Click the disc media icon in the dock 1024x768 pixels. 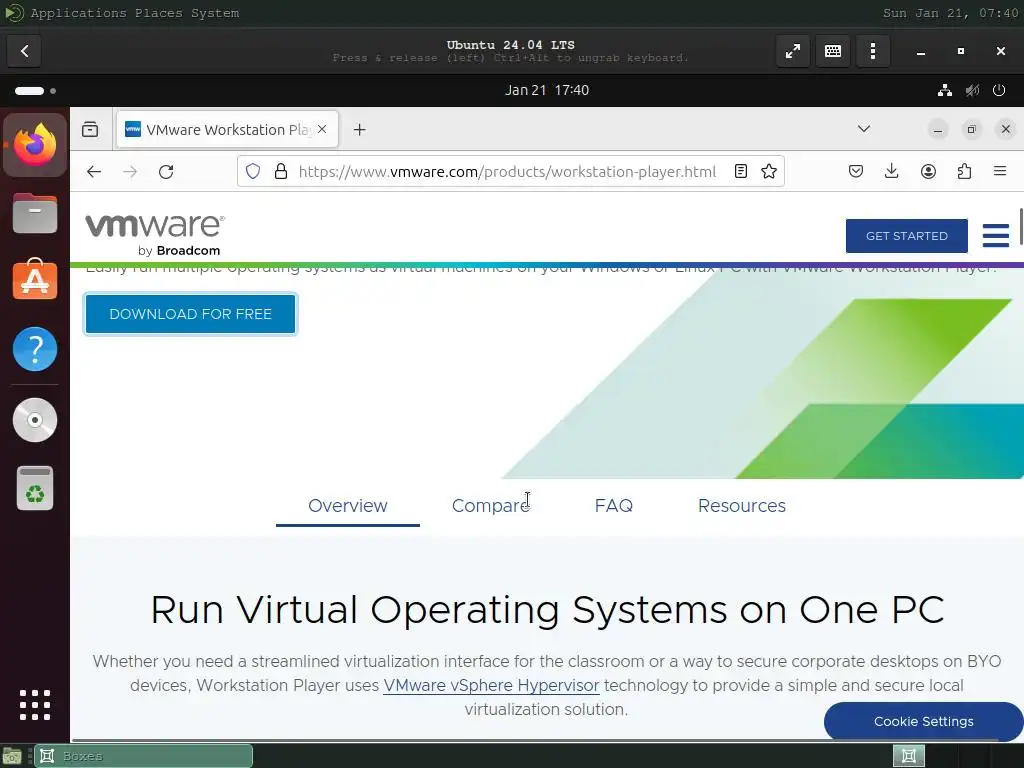click(35, 420)
